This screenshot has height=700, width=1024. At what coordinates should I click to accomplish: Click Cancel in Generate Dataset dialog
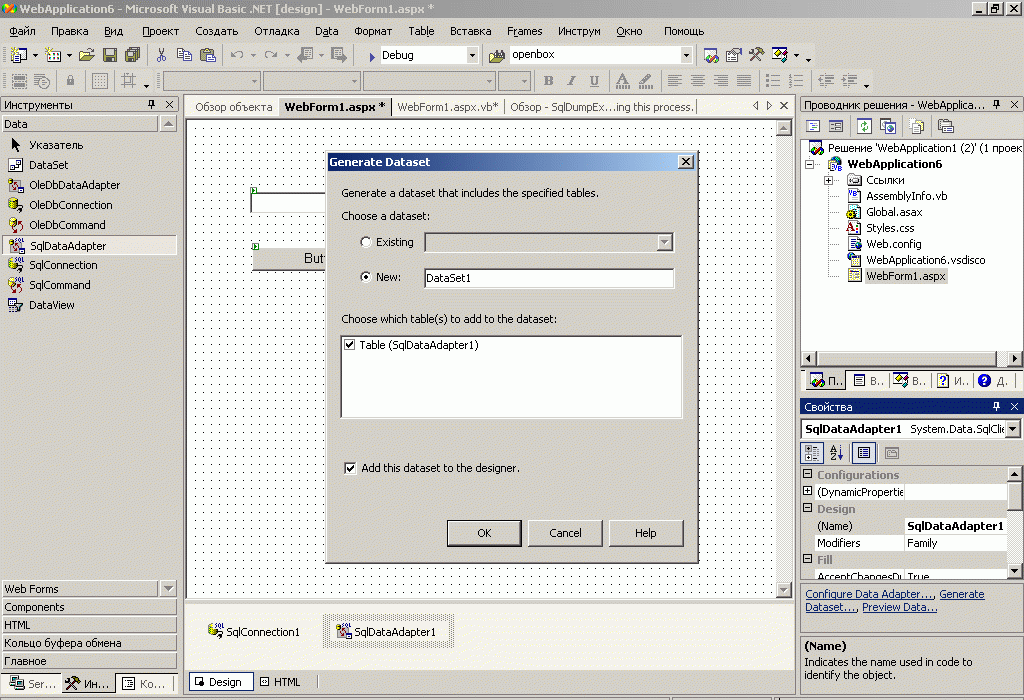click(565, 533)
